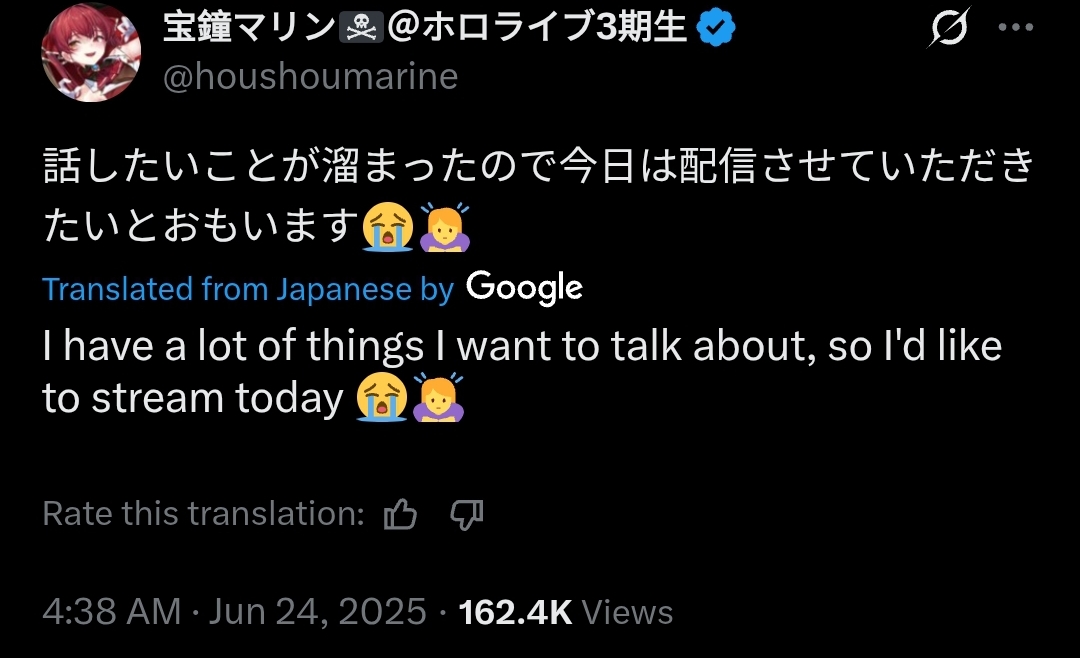Screen dimensions: 1080x658
Task: Click bowing person emoji in English translation
Action: 437,398
